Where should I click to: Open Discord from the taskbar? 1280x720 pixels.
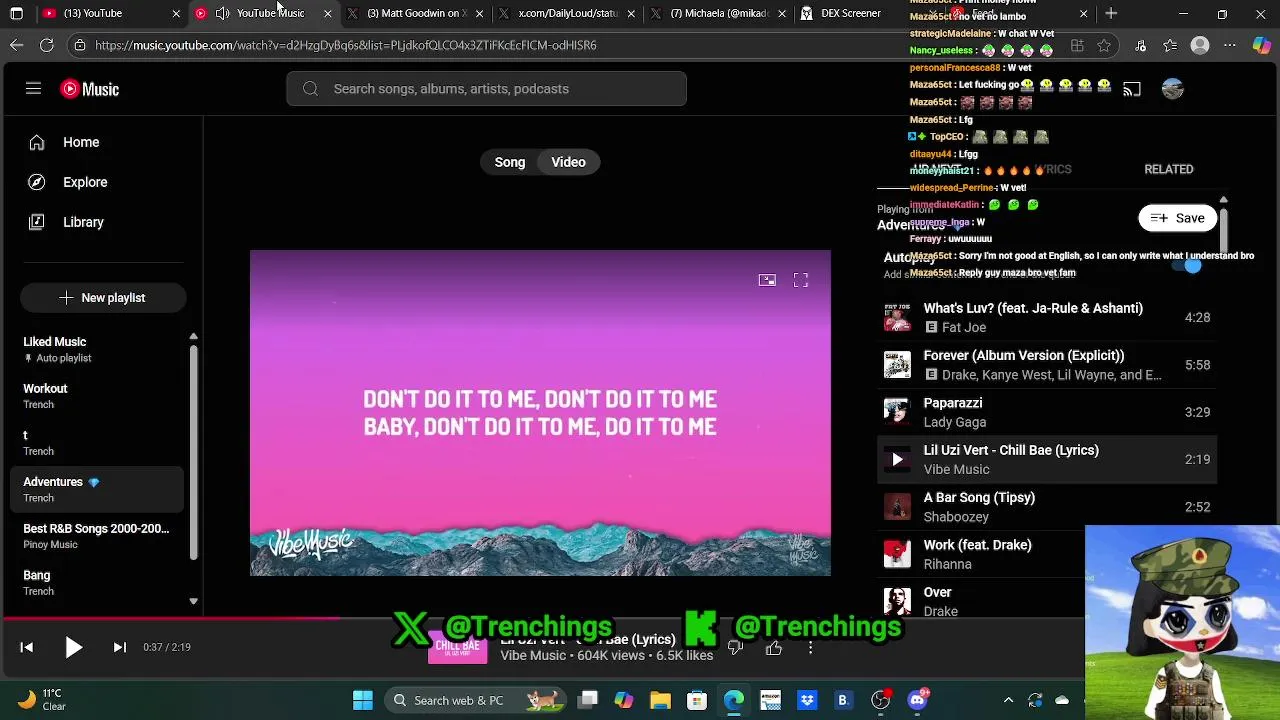tap(917, 700)
